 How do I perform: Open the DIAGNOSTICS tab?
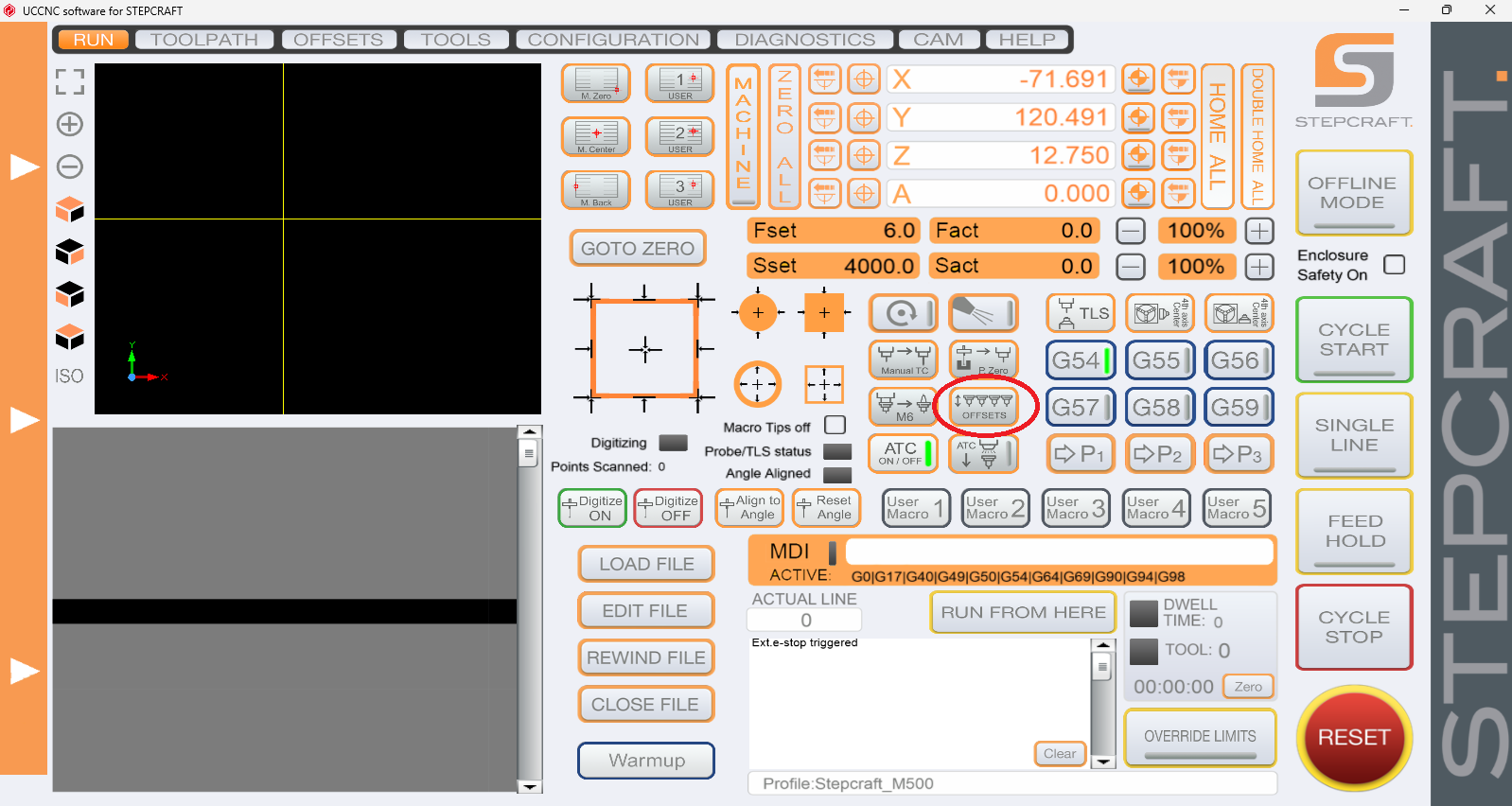click(x=805, y=40)
